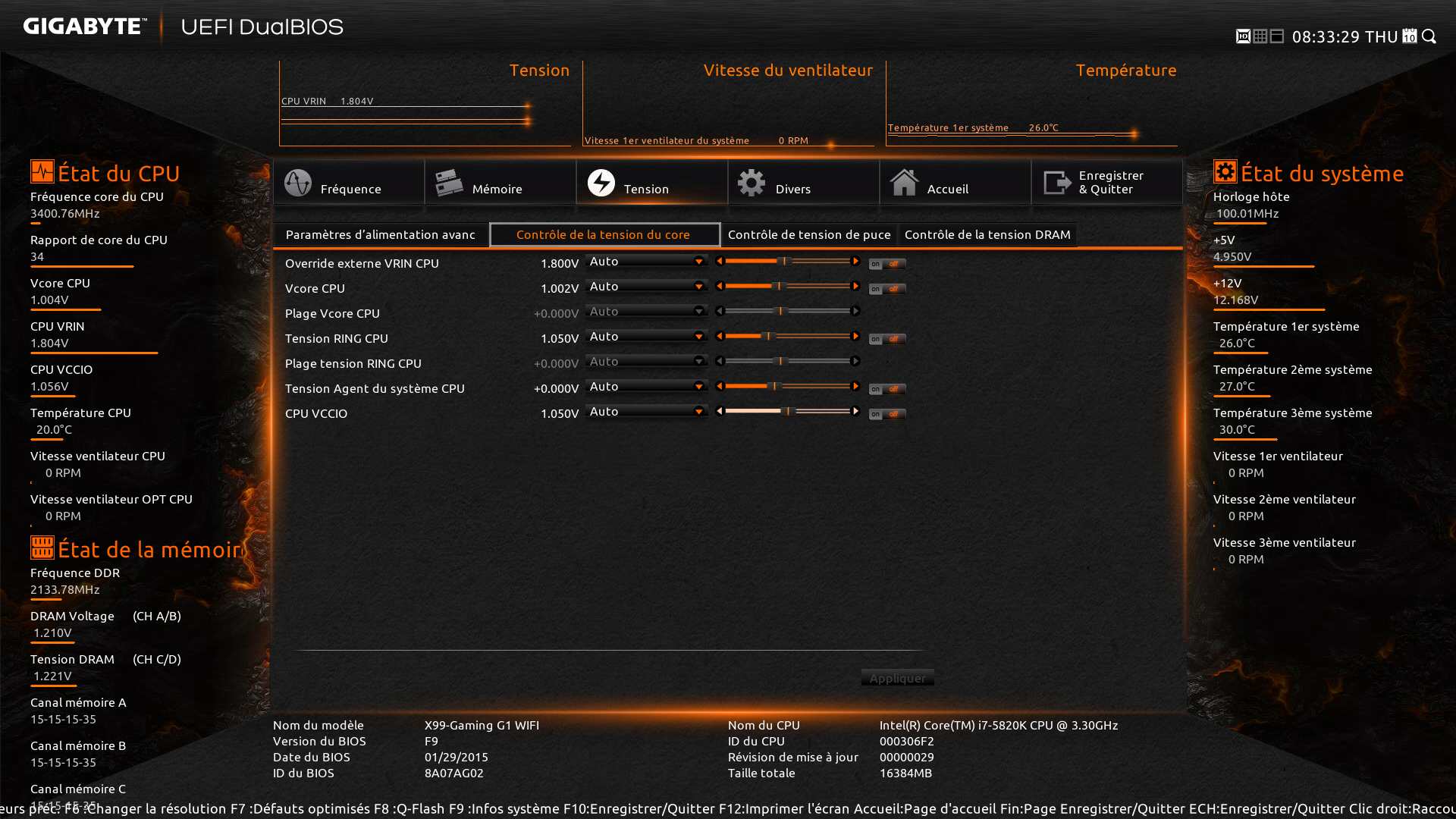Screen dimensions: 1456x819
Task: Switch to the Mémoire tab
Action: click(500, 182)
